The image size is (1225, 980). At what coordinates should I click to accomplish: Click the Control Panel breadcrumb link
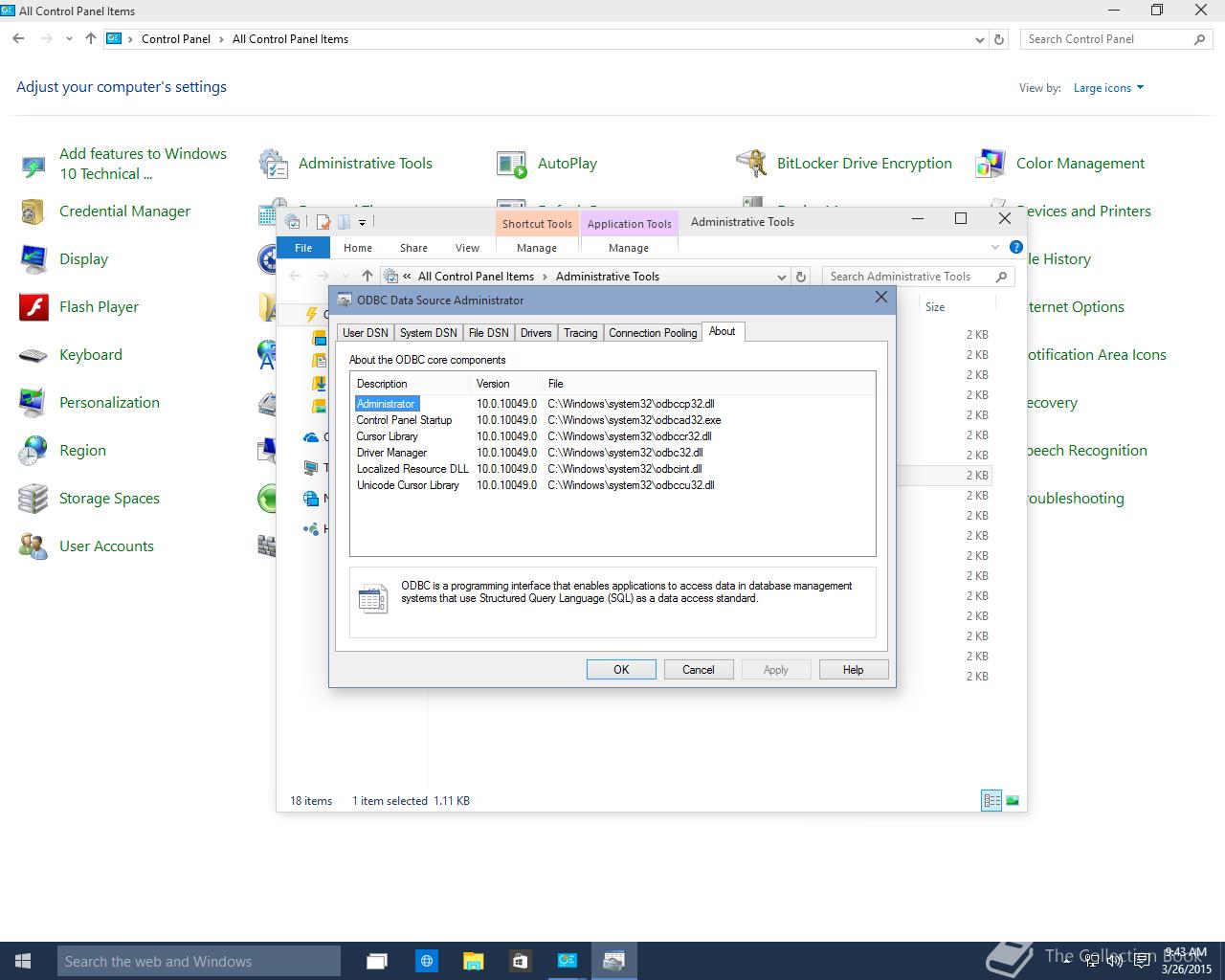176,39
